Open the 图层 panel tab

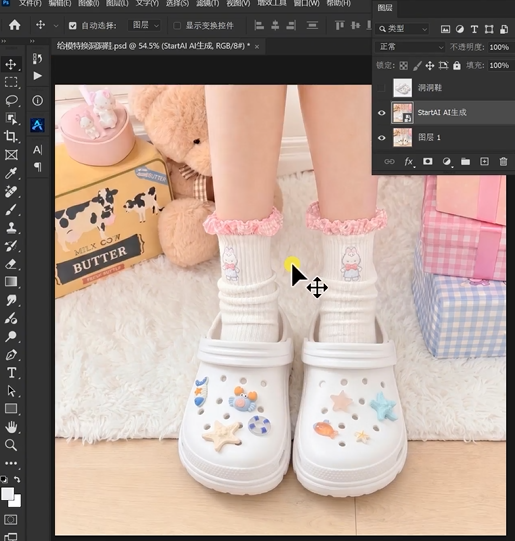385,8
